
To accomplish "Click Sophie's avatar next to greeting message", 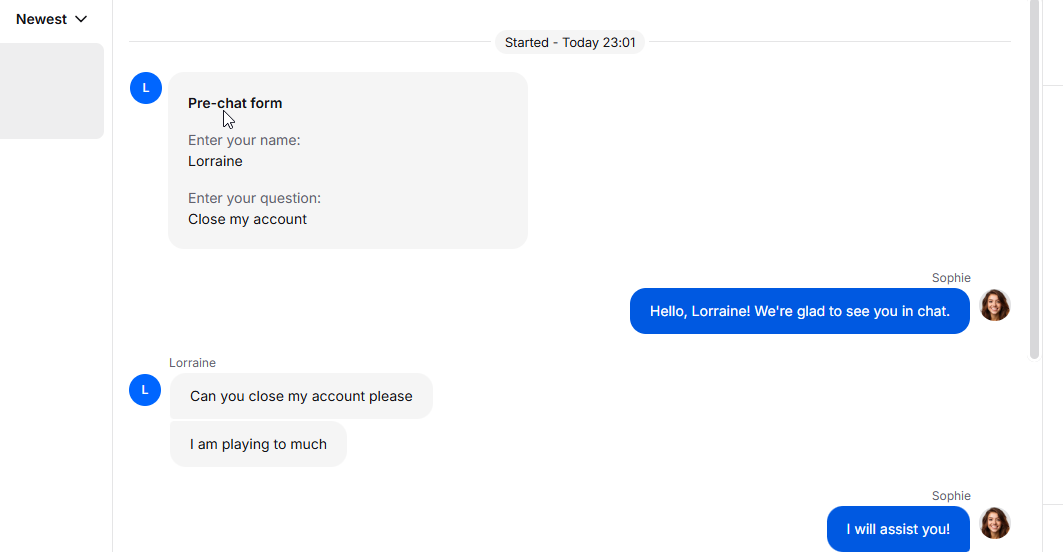I will 995,305.
